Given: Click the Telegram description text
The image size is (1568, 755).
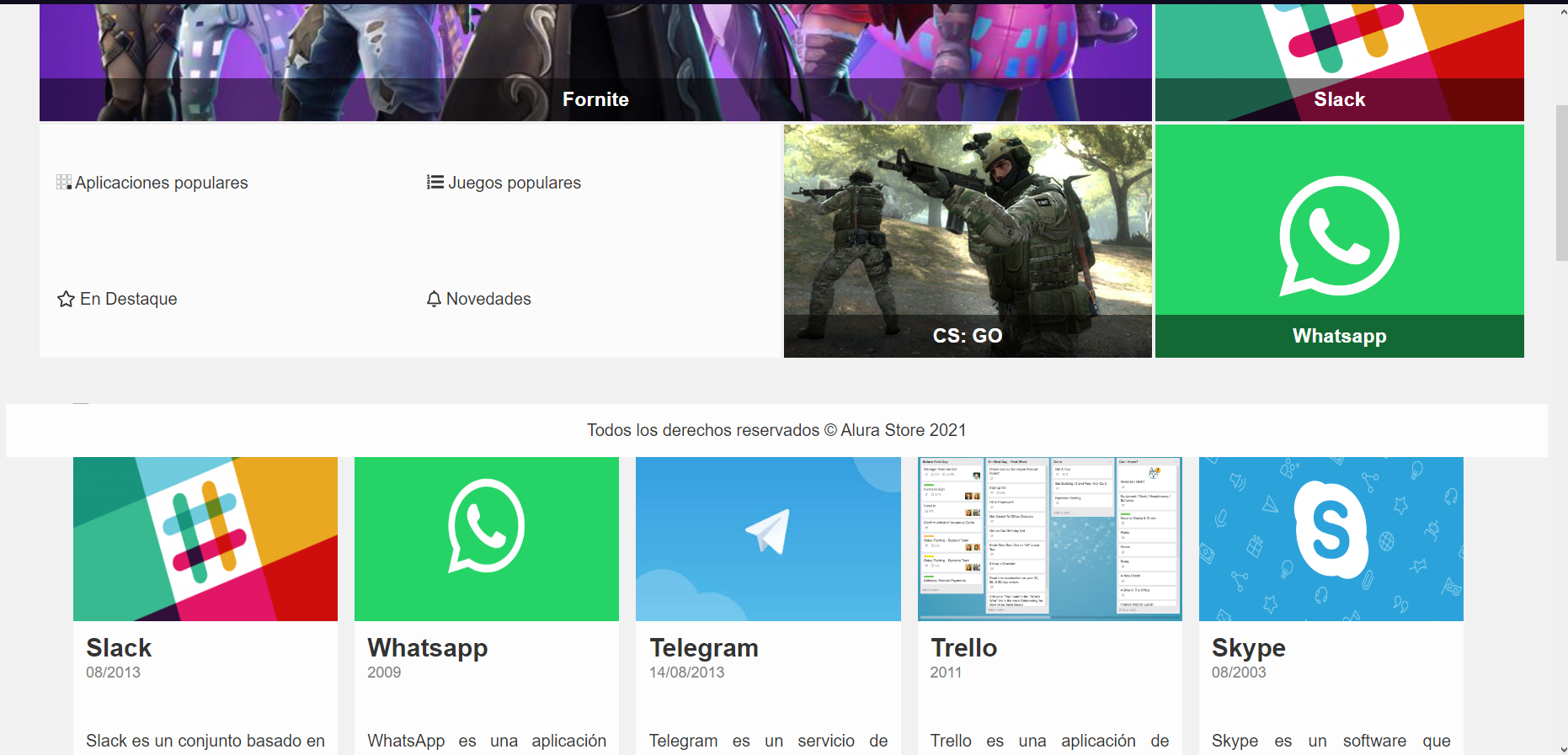Looking at the screenshot, I should pyautogui.click(x=768, y=741).
